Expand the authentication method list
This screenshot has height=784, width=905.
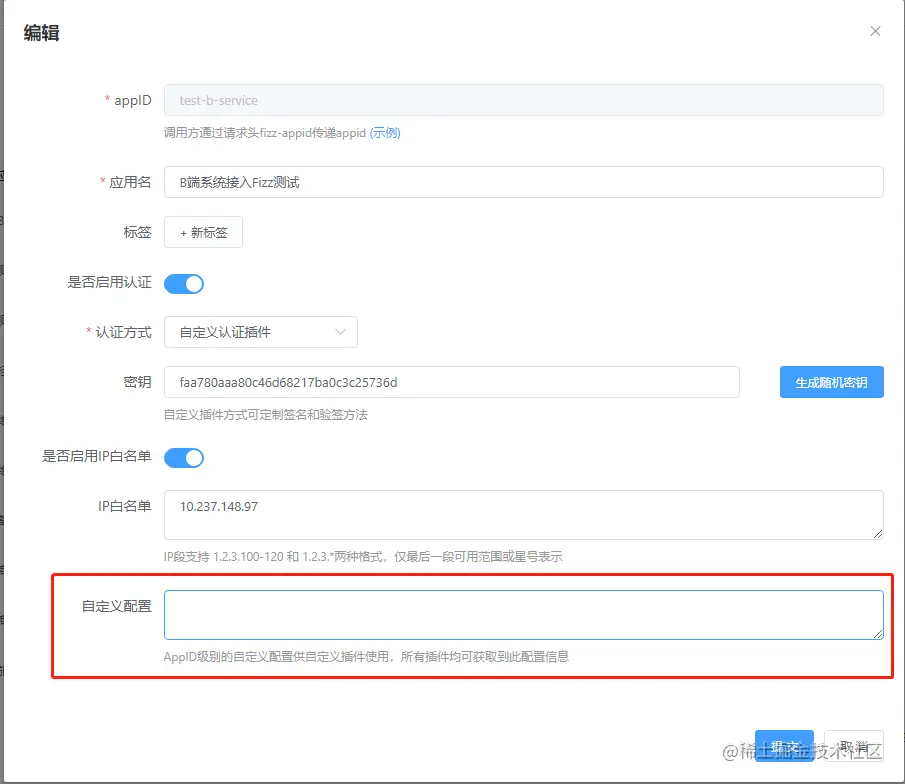tap(260, 332)
